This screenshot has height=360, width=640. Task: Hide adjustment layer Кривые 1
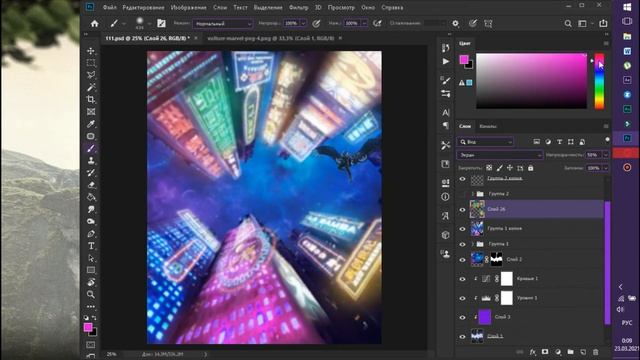click(462, 279)
